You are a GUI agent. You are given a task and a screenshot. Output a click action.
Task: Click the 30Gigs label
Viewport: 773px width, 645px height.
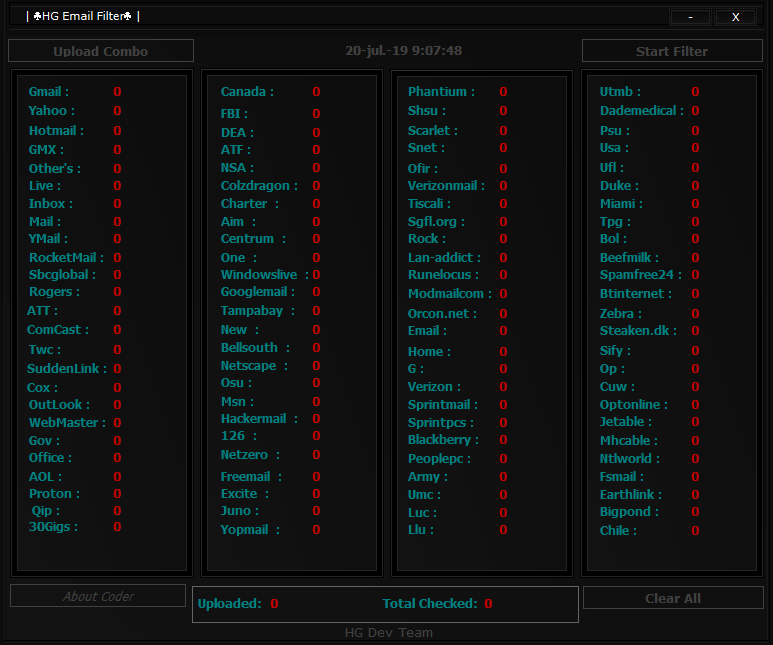click(x=53, y=527)
